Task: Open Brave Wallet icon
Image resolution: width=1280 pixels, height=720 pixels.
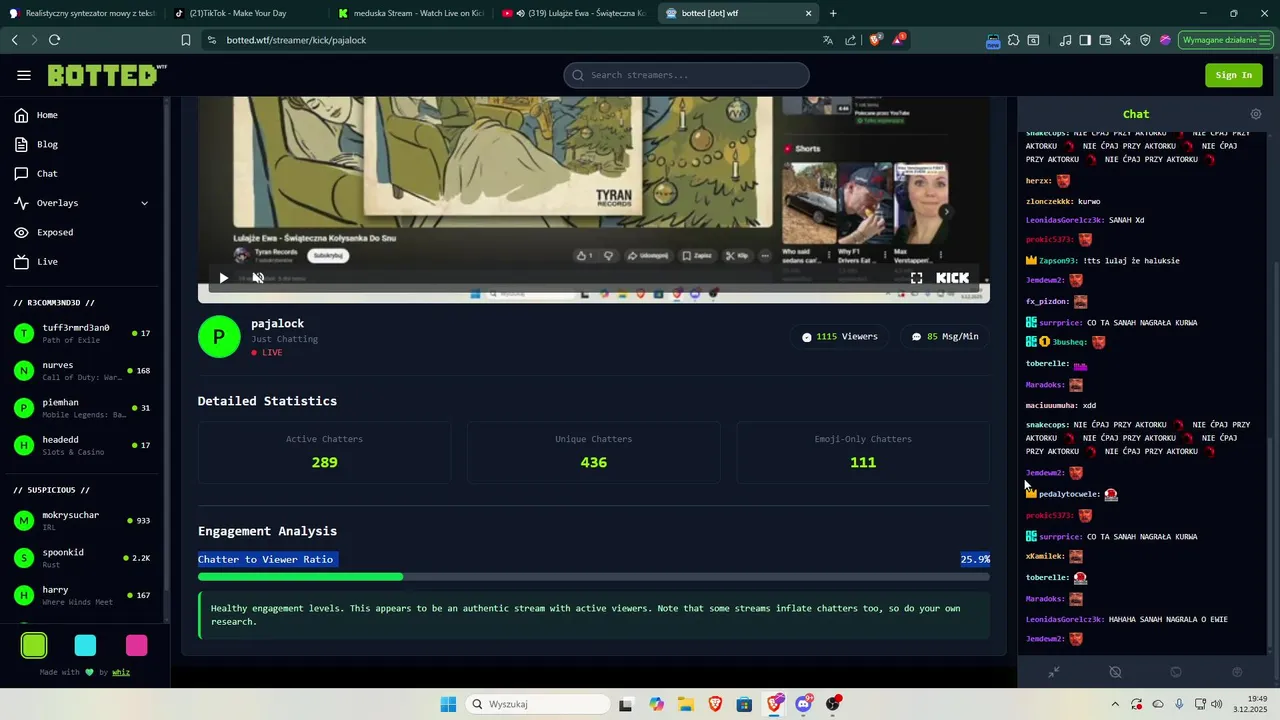Action: point(1105,40)
